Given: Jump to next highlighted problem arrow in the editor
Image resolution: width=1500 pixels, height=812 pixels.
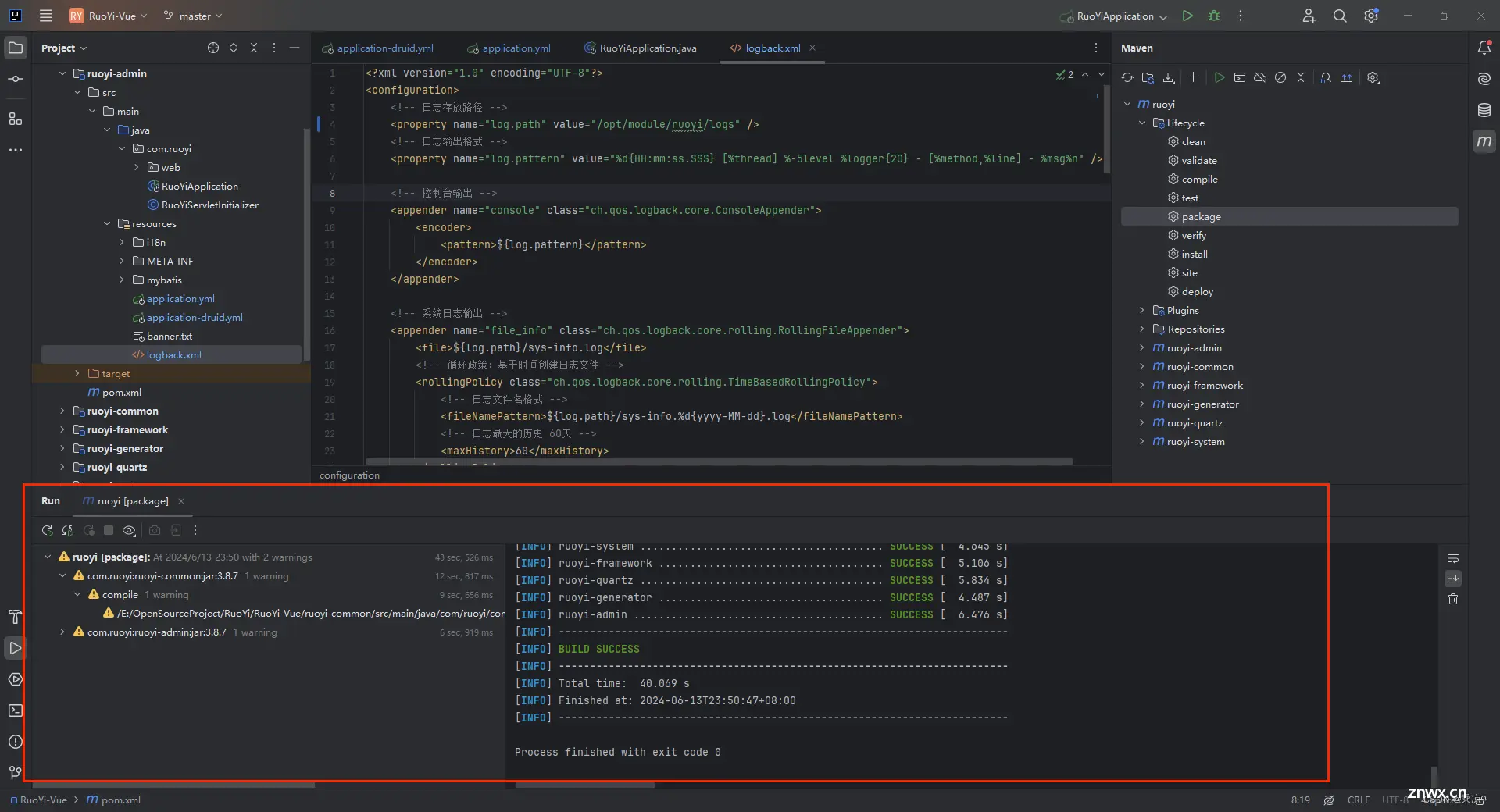Looking at the screenshot, I should (1102, 74).
